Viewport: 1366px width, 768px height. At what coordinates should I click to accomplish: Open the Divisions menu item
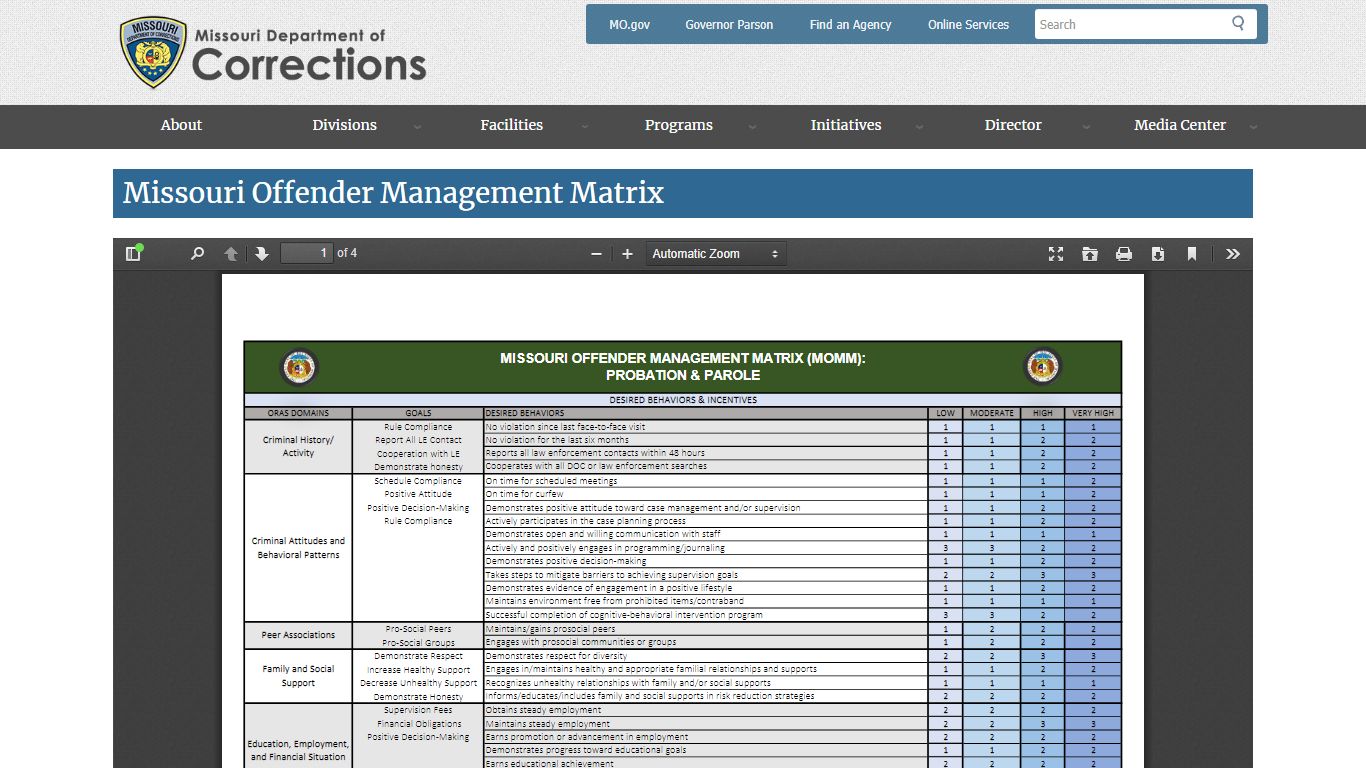pyautogui.click(x=344, y=125)
